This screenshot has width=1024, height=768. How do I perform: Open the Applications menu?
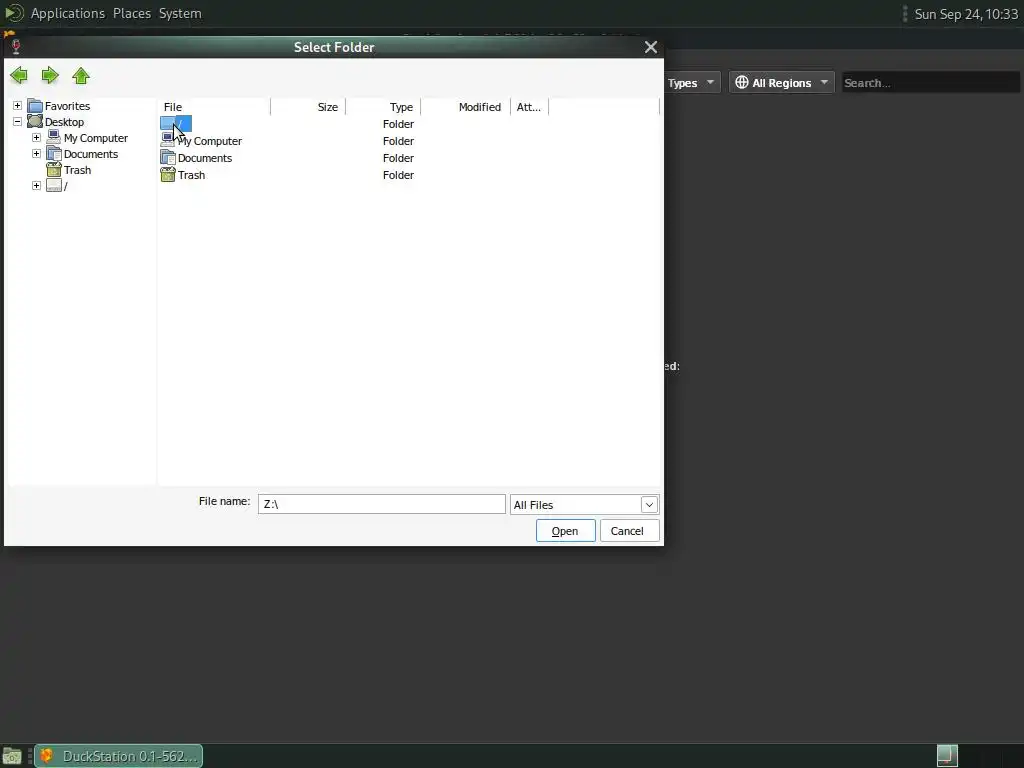click(68, 13)
